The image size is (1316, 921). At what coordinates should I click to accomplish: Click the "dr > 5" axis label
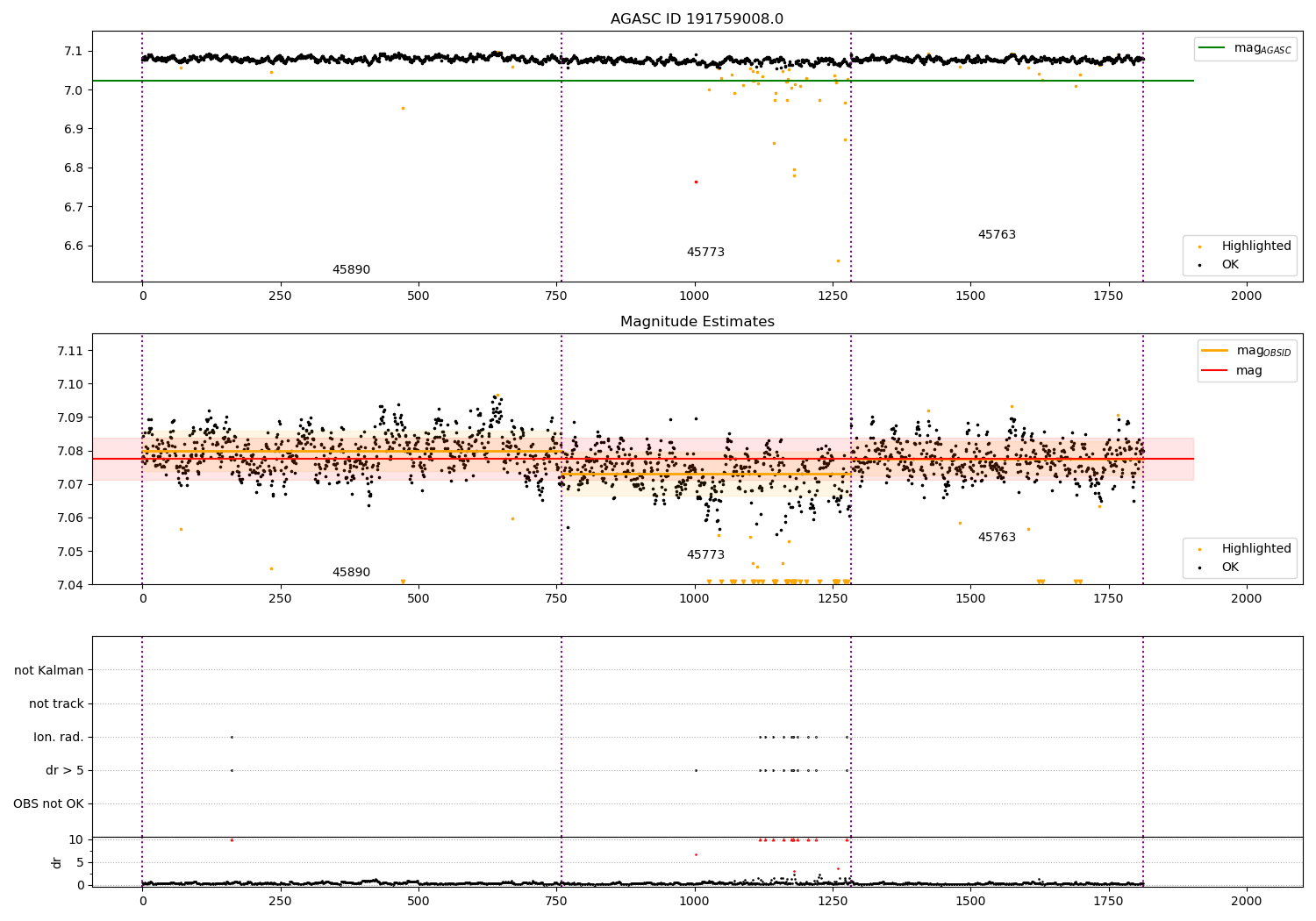point(65,771)
